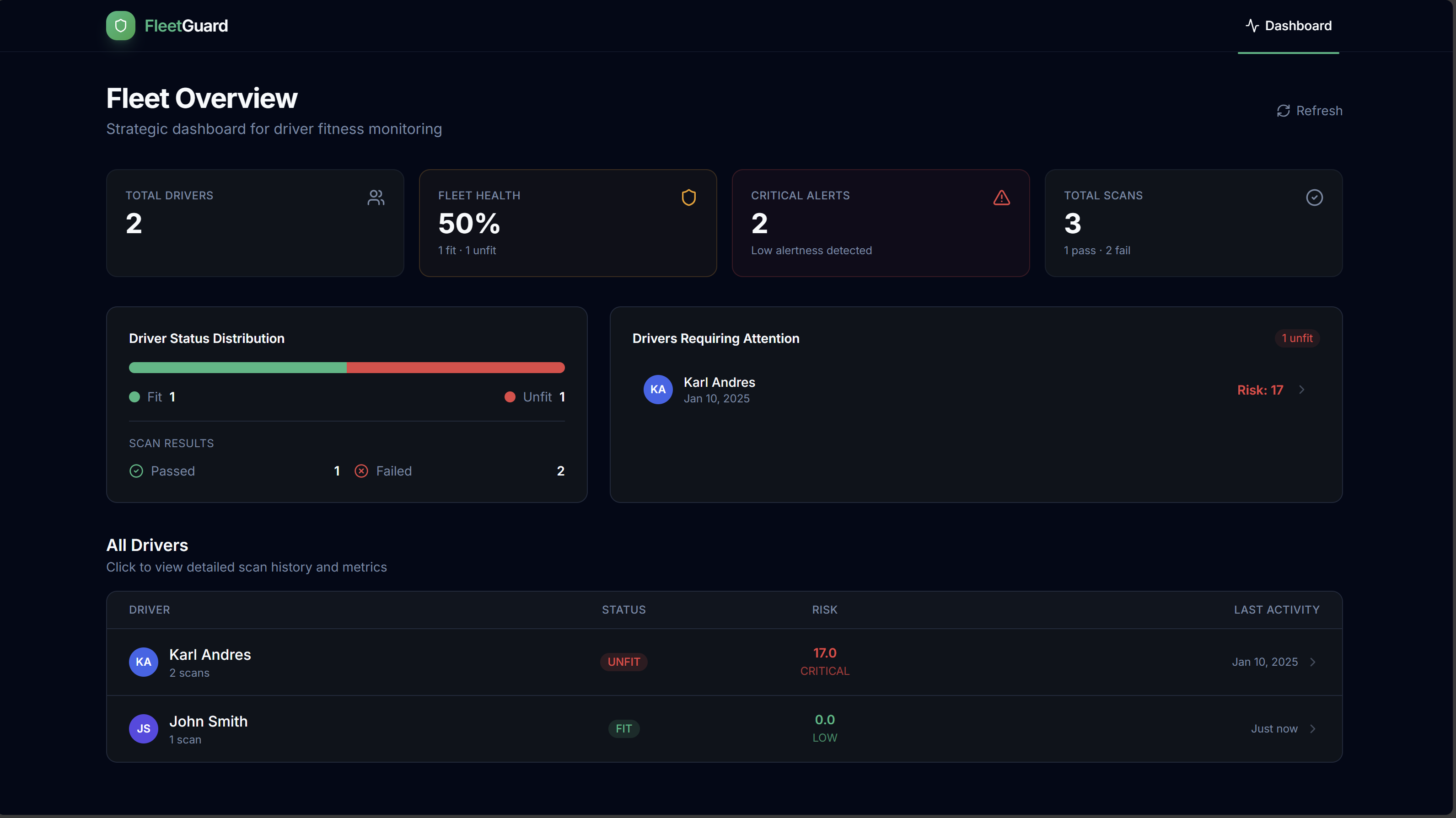Click the Total Drivers people icon

(376, 197)
